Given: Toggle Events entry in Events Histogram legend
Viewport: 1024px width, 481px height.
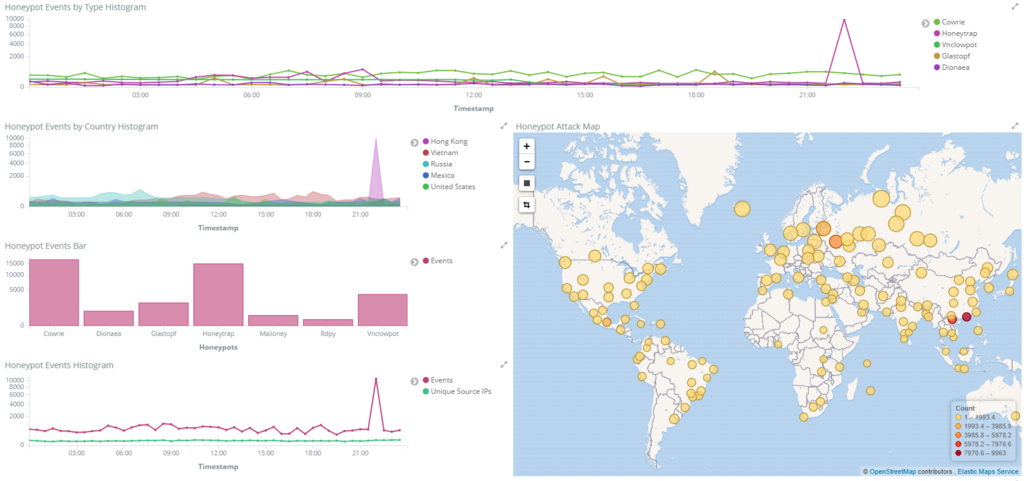Looking at the screenshot, I should click(438, 380).
